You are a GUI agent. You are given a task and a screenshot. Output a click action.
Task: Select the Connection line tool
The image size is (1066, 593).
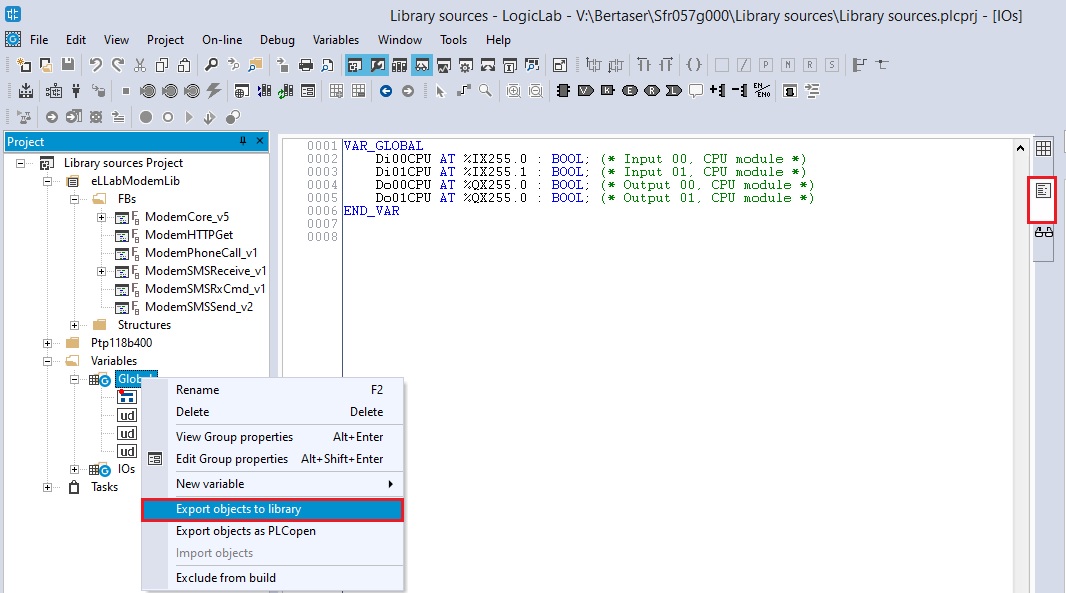(x=464, y=91)
